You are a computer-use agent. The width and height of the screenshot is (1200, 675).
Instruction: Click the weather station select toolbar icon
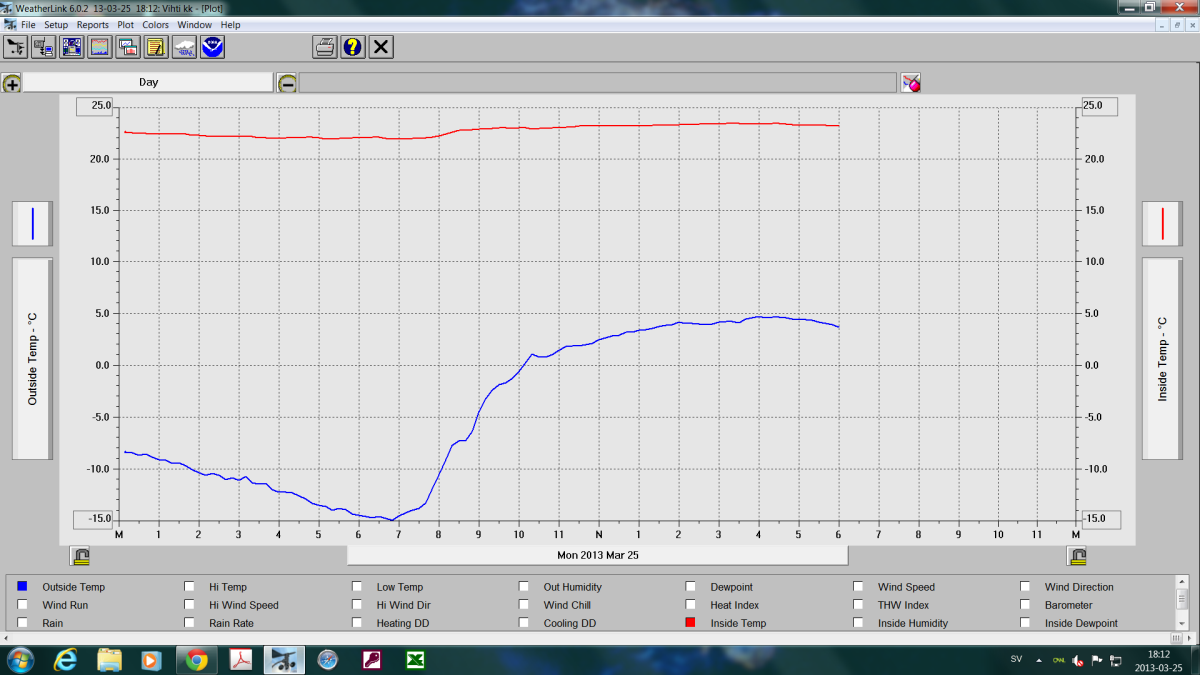[x=16, y=47]
